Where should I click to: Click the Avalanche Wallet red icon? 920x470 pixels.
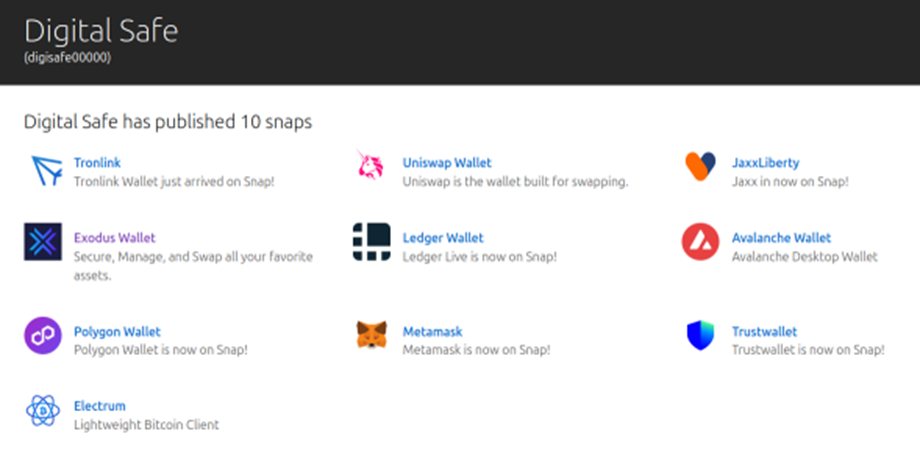pos(700,242)
